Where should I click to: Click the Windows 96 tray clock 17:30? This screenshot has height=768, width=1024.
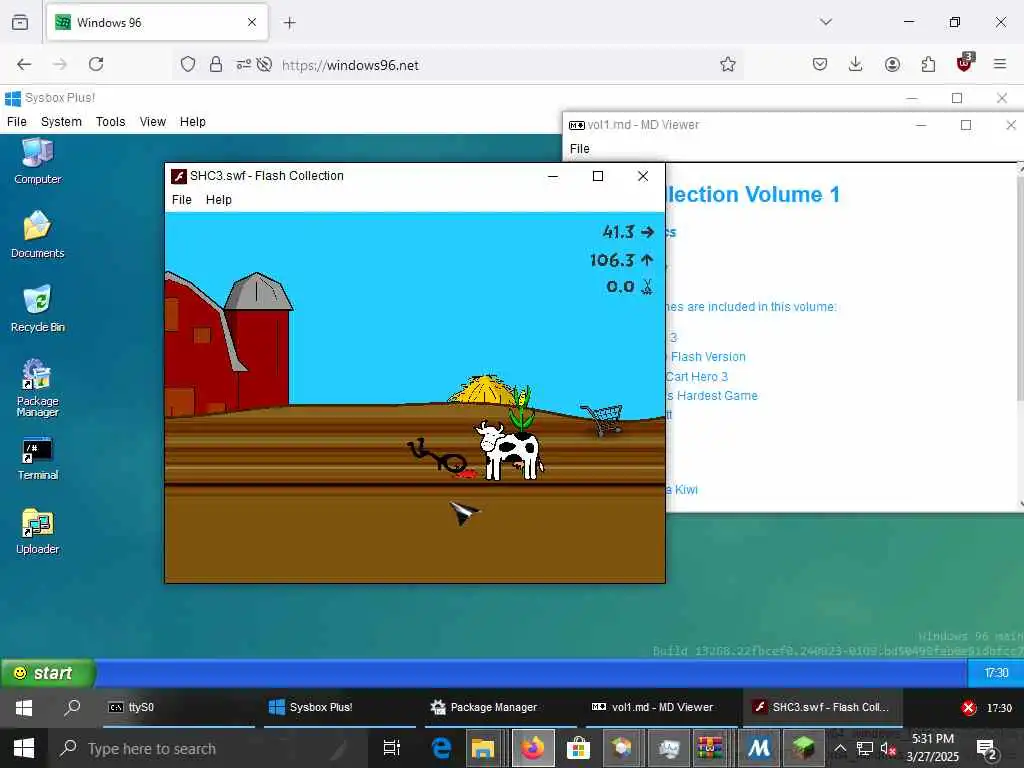[996, 673]
